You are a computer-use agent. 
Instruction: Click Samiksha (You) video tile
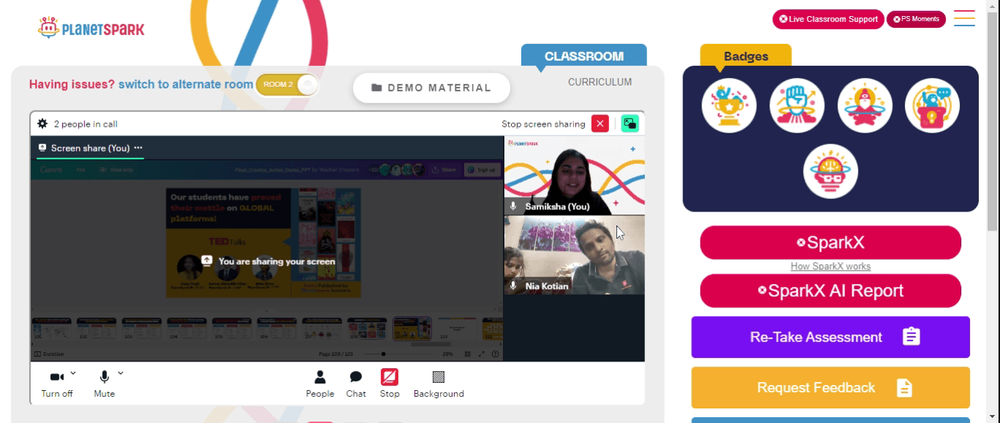click(x=574, y=175)
